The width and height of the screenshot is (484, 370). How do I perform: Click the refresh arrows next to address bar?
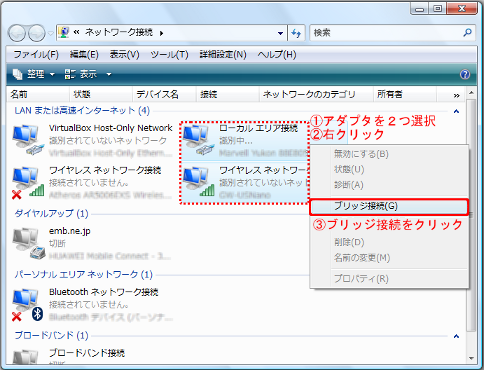click(296, 33)
